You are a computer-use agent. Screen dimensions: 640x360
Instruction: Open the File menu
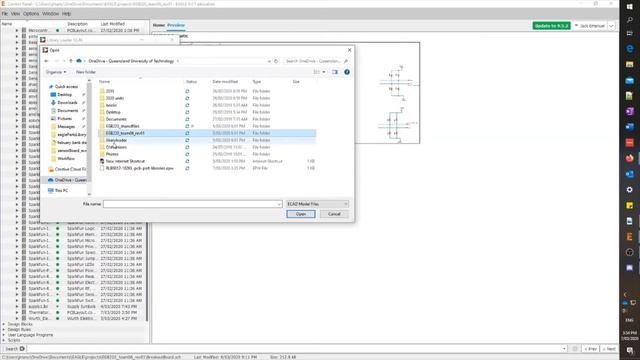pyautogui.click(x=4, y=14)
